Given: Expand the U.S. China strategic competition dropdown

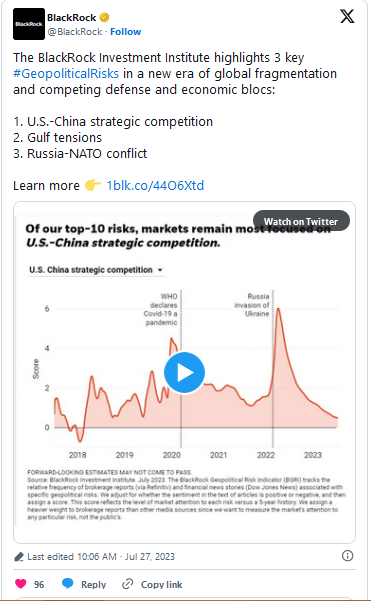Looking at the screenshot, I should pyautogui.click(x=96, y=270).
